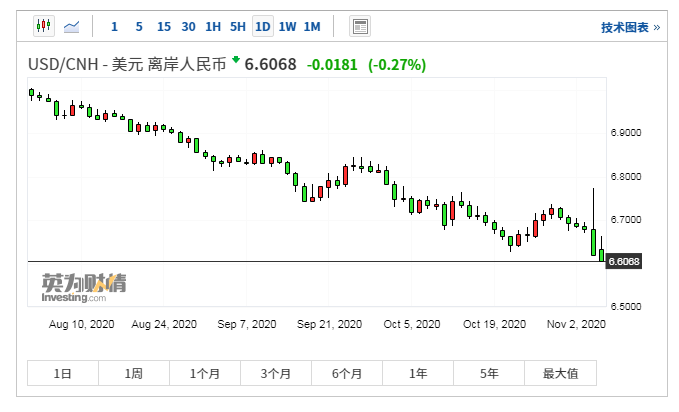Select the 1D interval button

263,26
